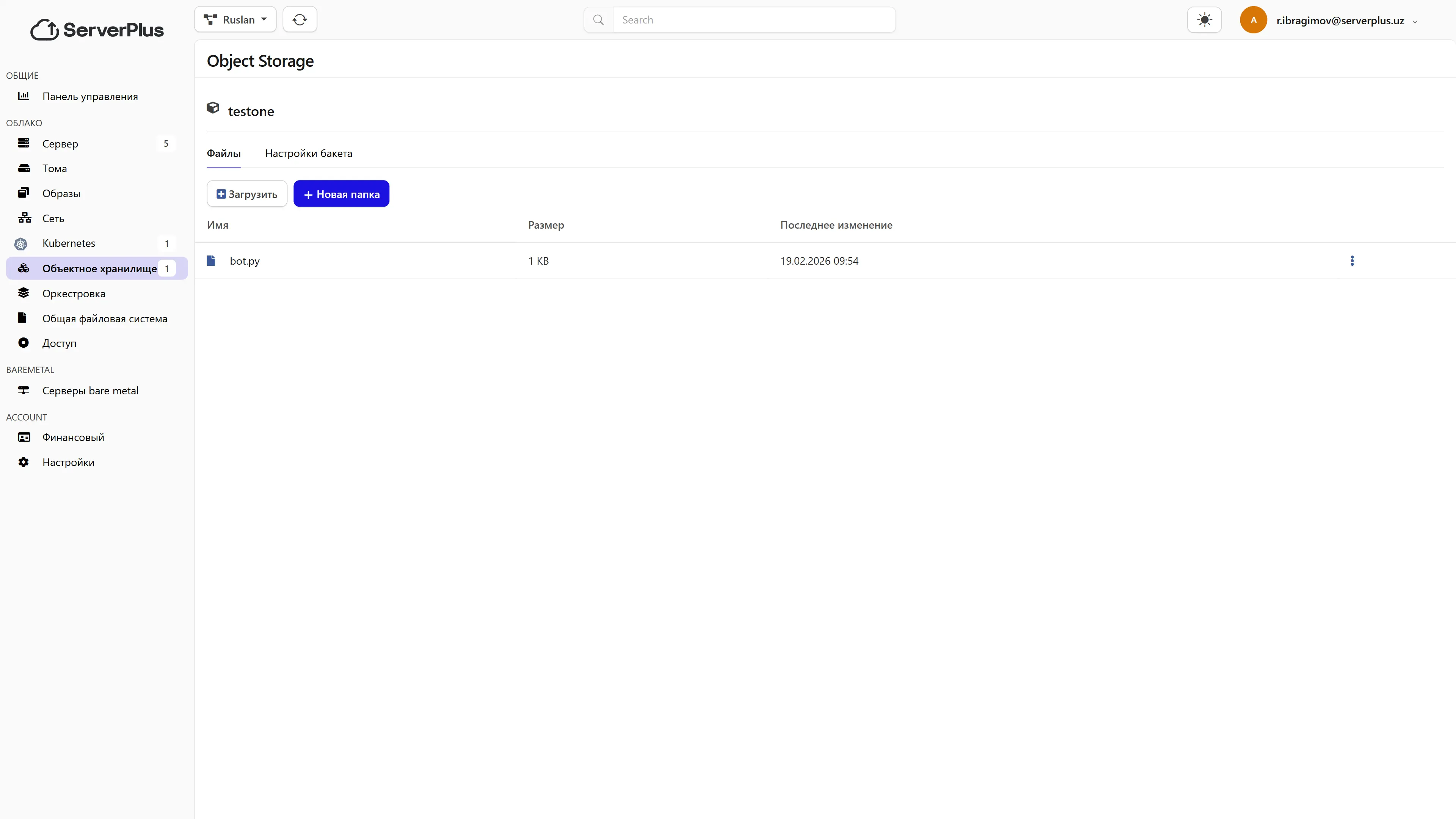Open Тома volumes section
This screenshot has height=819, width=1456.
click(54, 168)
